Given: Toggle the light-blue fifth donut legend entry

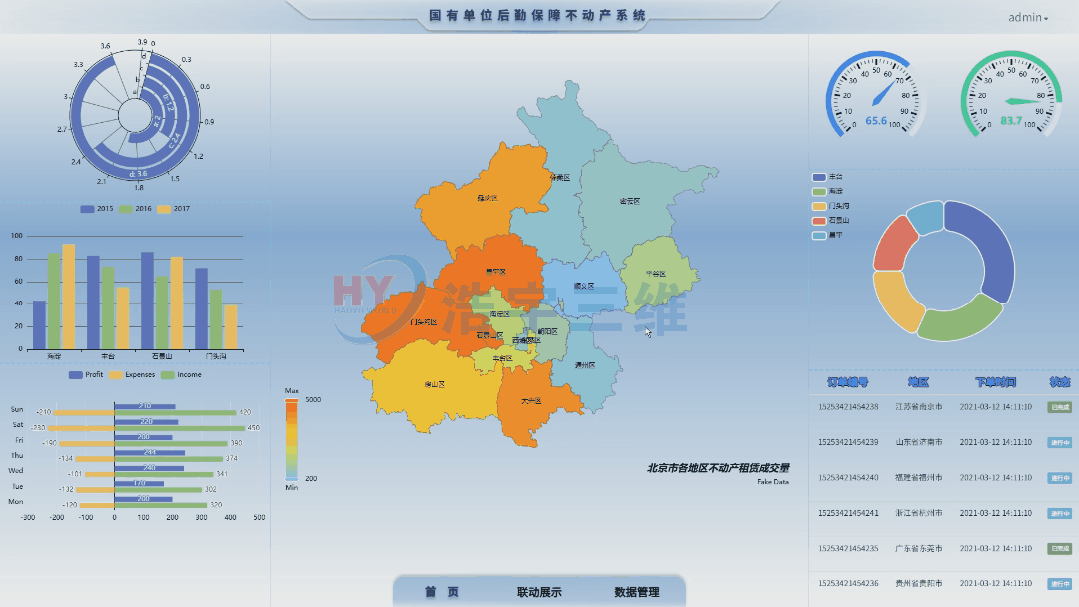Looking at the screenshot, I should [x=827, y=235].
